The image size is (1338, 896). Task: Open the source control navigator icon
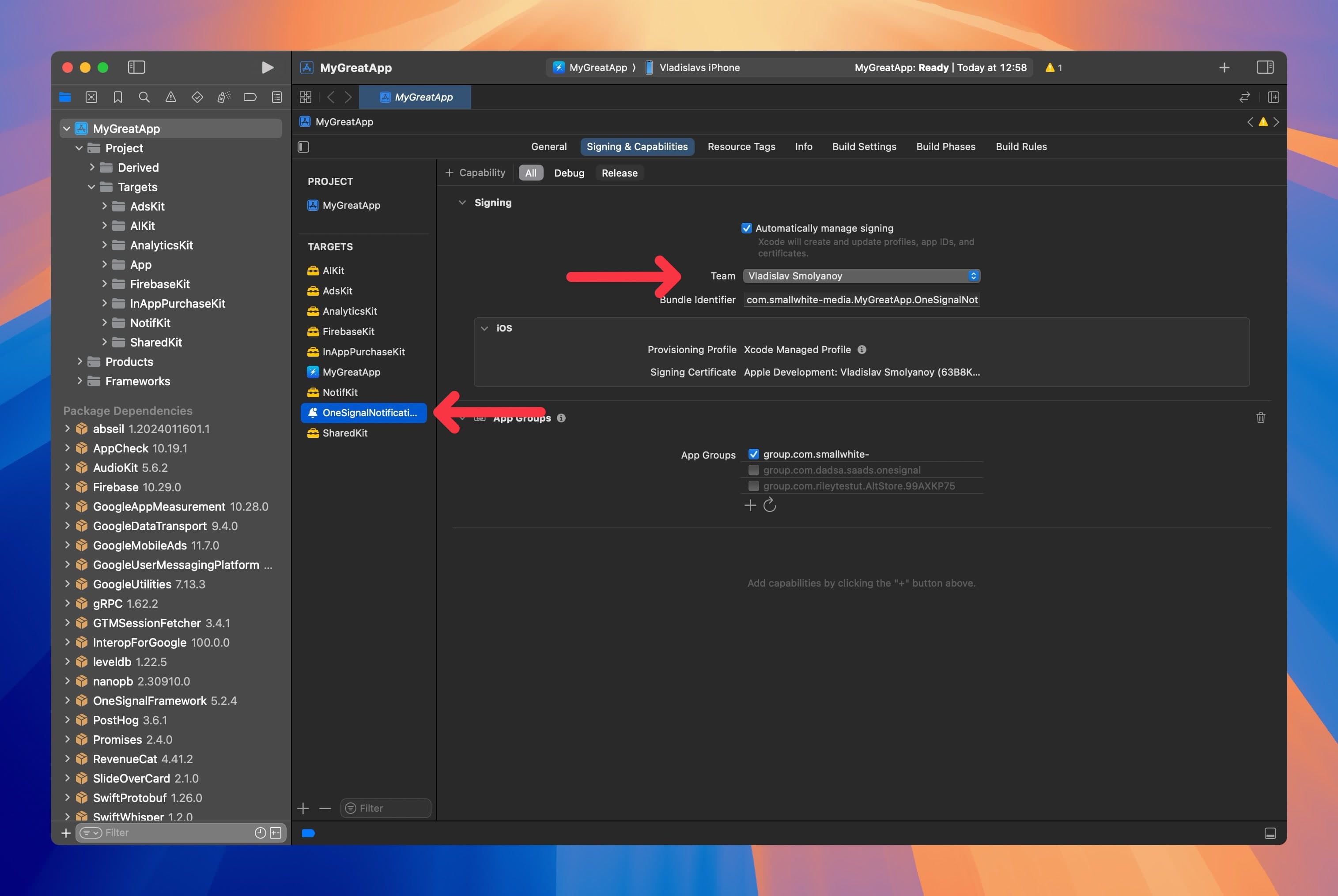[91, 97]
